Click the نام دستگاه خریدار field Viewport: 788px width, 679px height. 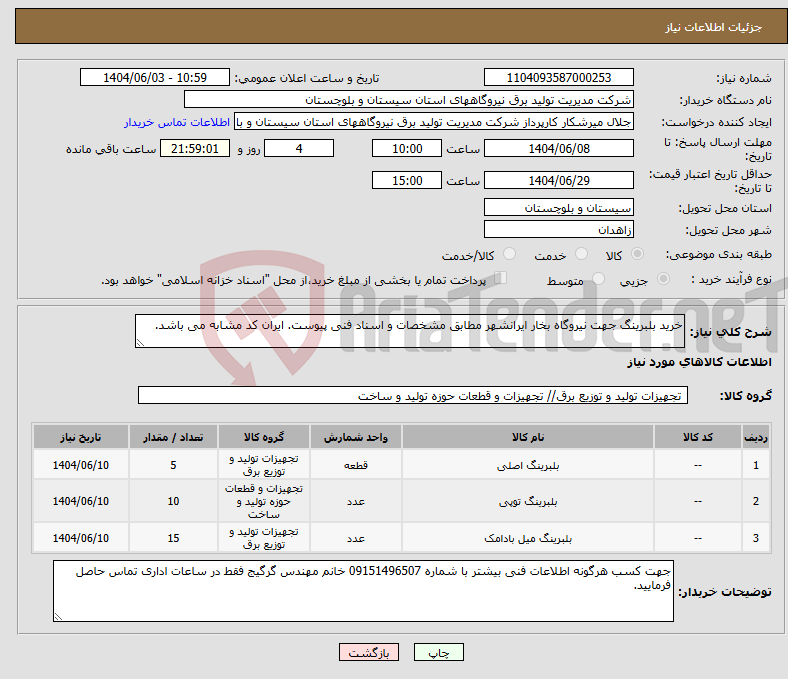click(x=409, y=100)
